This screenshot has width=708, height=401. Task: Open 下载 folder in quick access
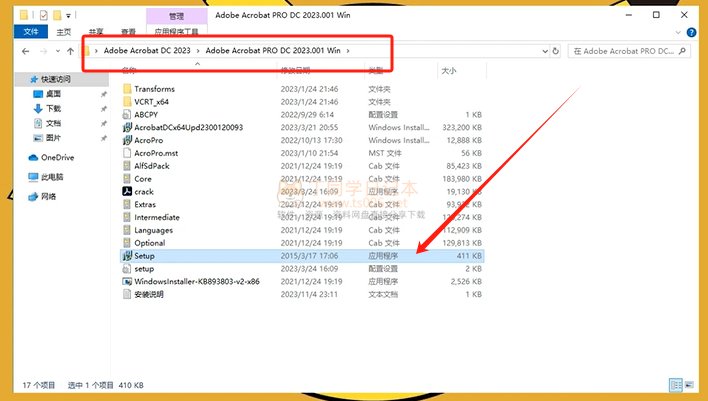(53, 108)
